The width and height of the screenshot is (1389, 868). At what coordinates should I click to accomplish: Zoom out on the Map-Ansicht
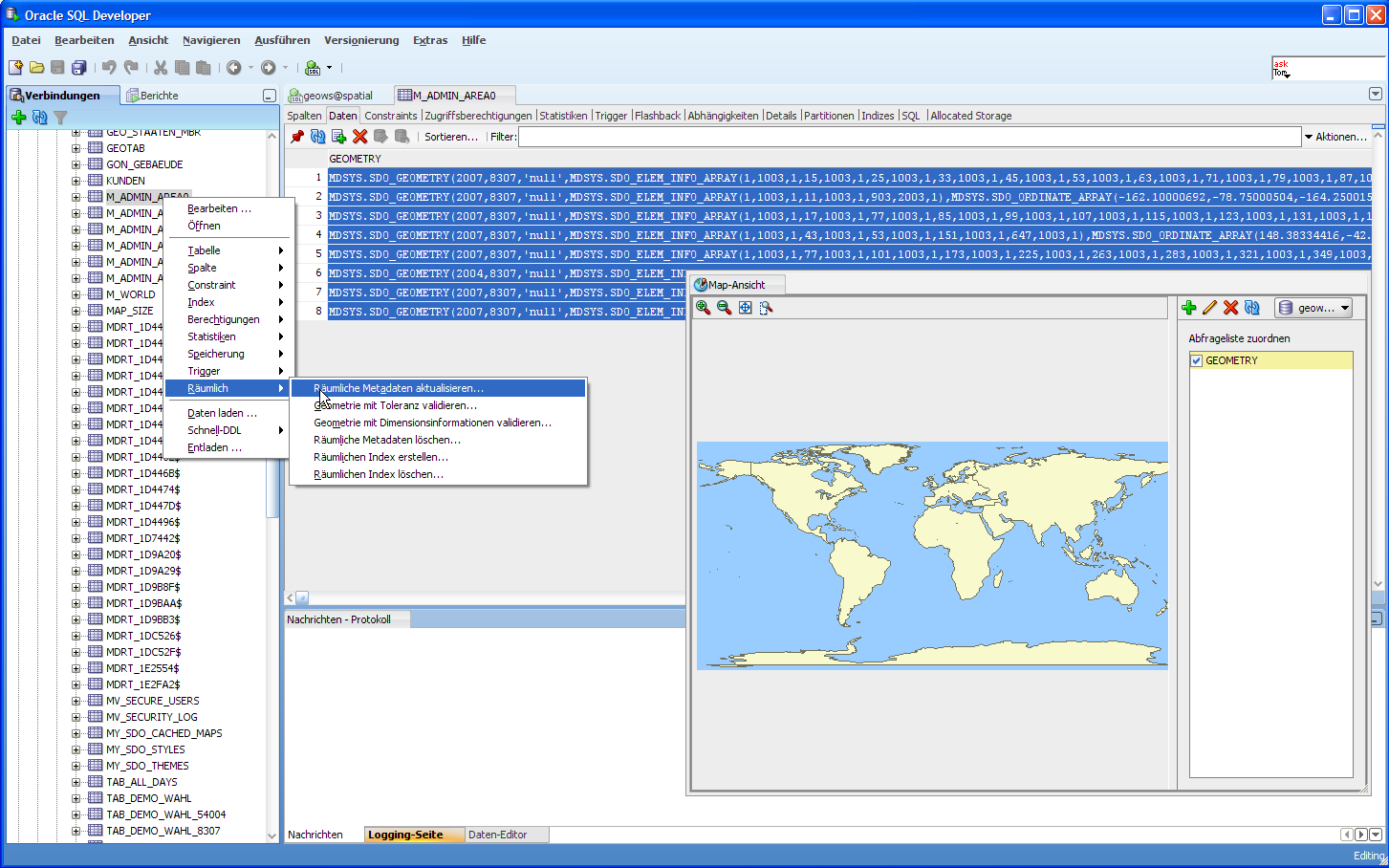[x=724, y=308]
